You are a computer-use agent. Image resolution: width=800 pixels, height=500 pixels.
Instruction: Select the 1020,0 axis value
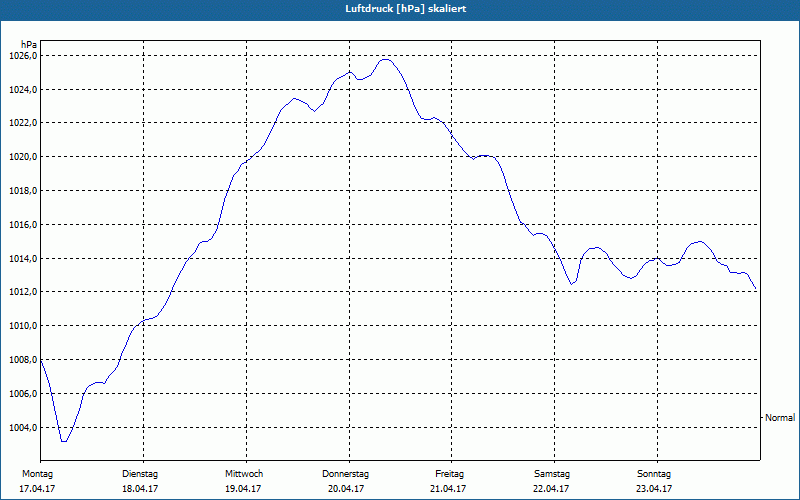(x=23, y=157)
